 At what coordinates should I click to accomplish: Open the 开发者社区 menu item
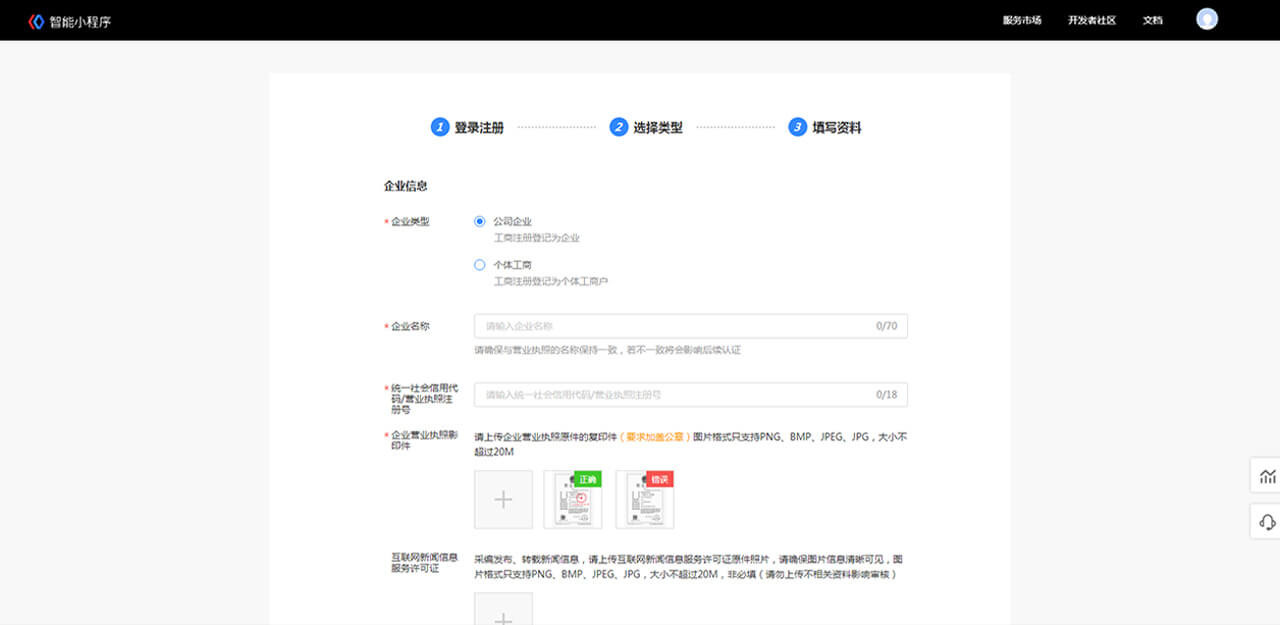point(1090,19)
